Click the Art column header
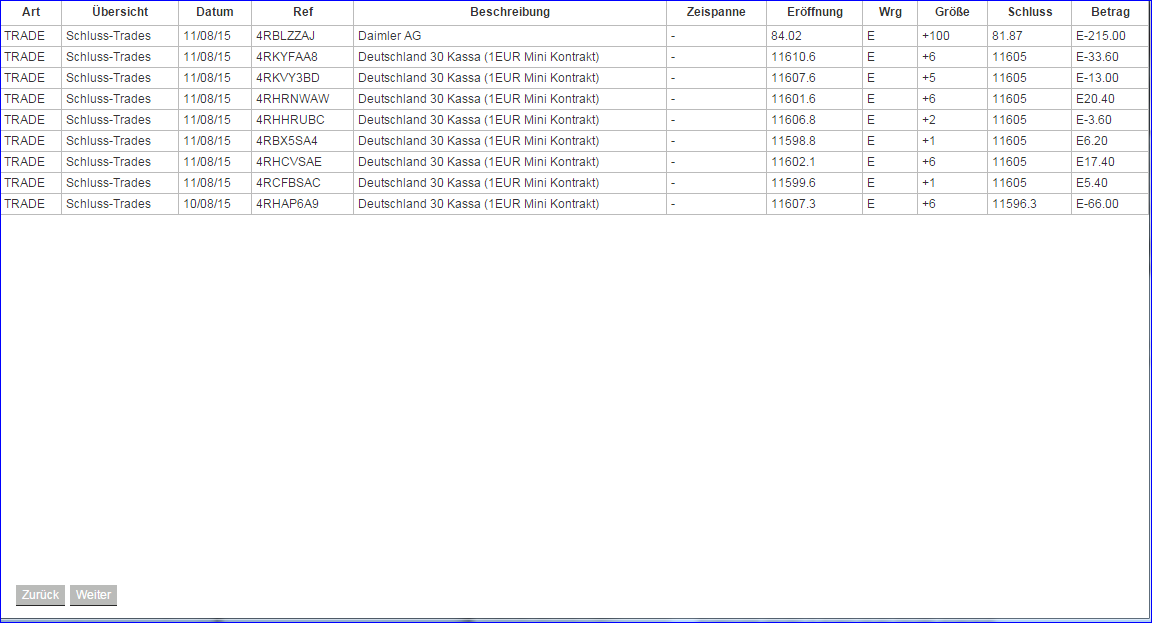This screenshot has height=623, width=1152. [x=30, y=12]
